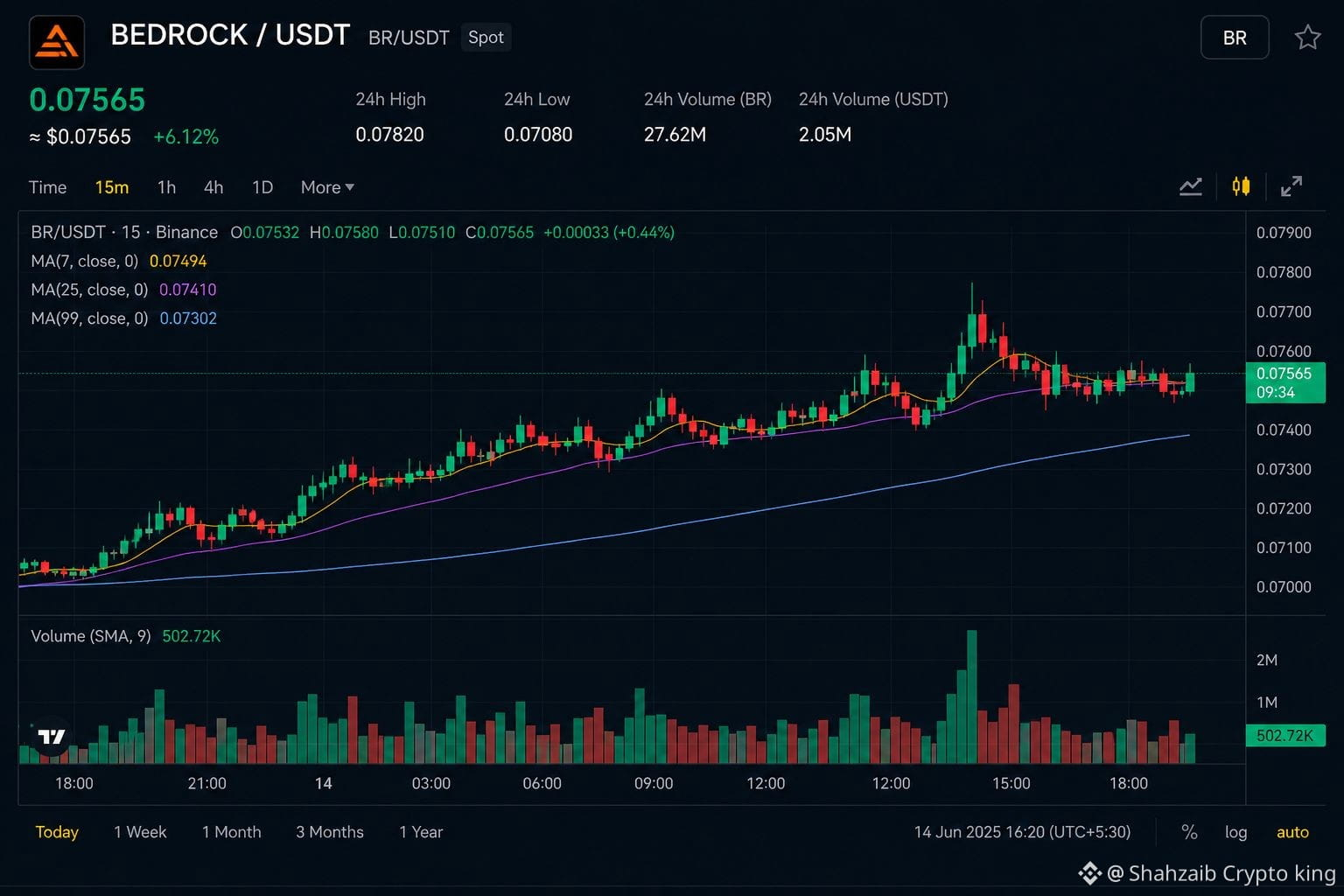The height and width of the screenshot is (896, 1344).
Task: Add BR/USDT to favorites with the star icon
Action: pos(1307,38)
